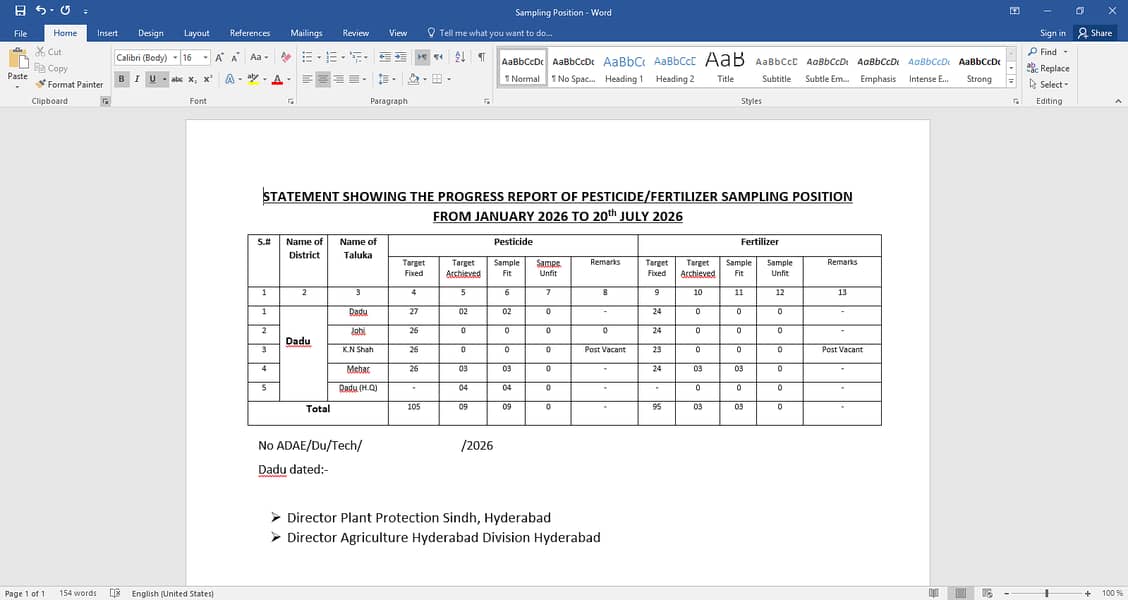Image resolution: width=1128 pixels, height=600 pixels.
Task: Open the font size dropdown showing 16
Action: pos(206,58)
